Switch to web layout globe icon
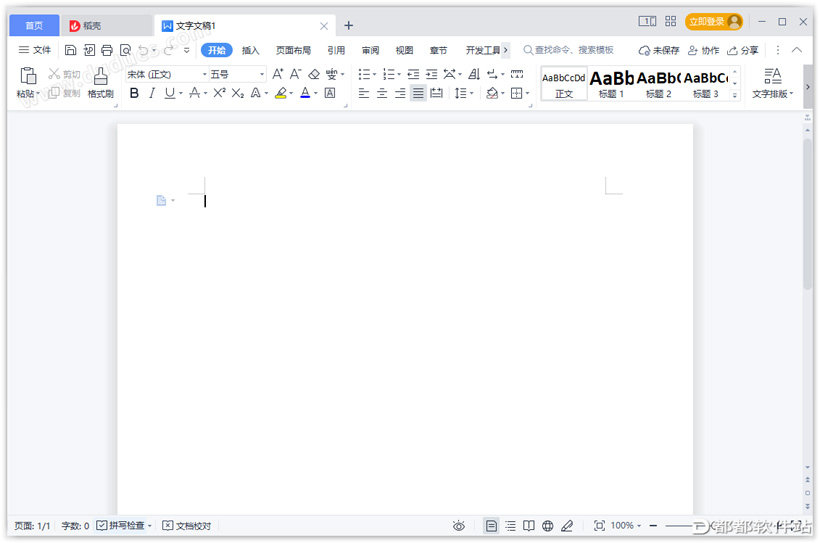 [x=548, y=526]
